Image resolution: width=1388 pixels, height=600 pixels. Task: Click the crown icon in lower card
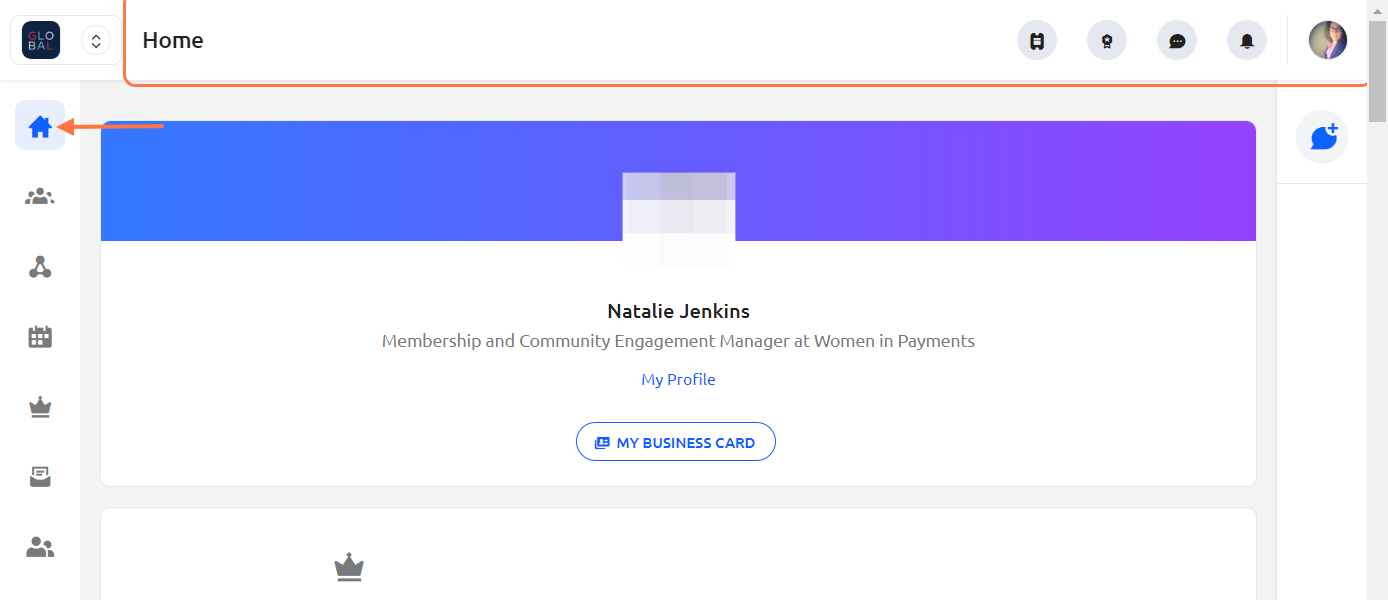click(x=349, y=567)
